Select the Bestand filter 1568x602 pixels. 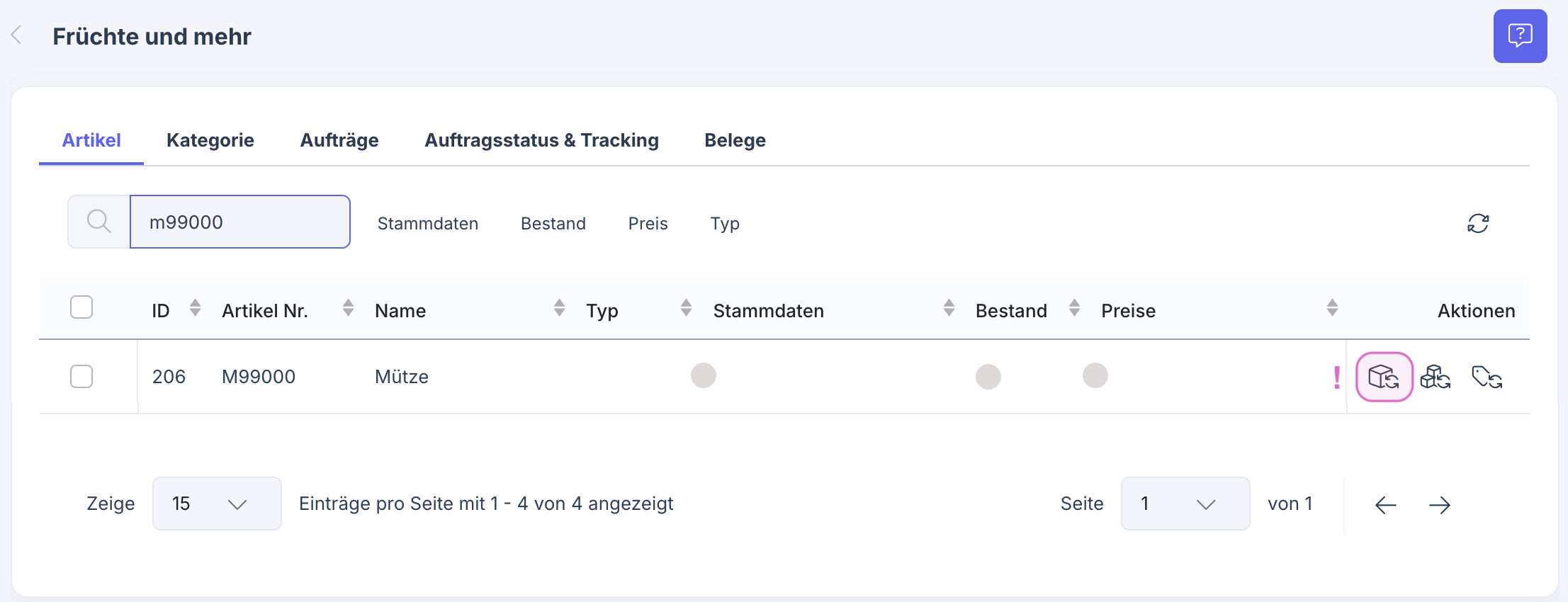(x=553, y=223)
